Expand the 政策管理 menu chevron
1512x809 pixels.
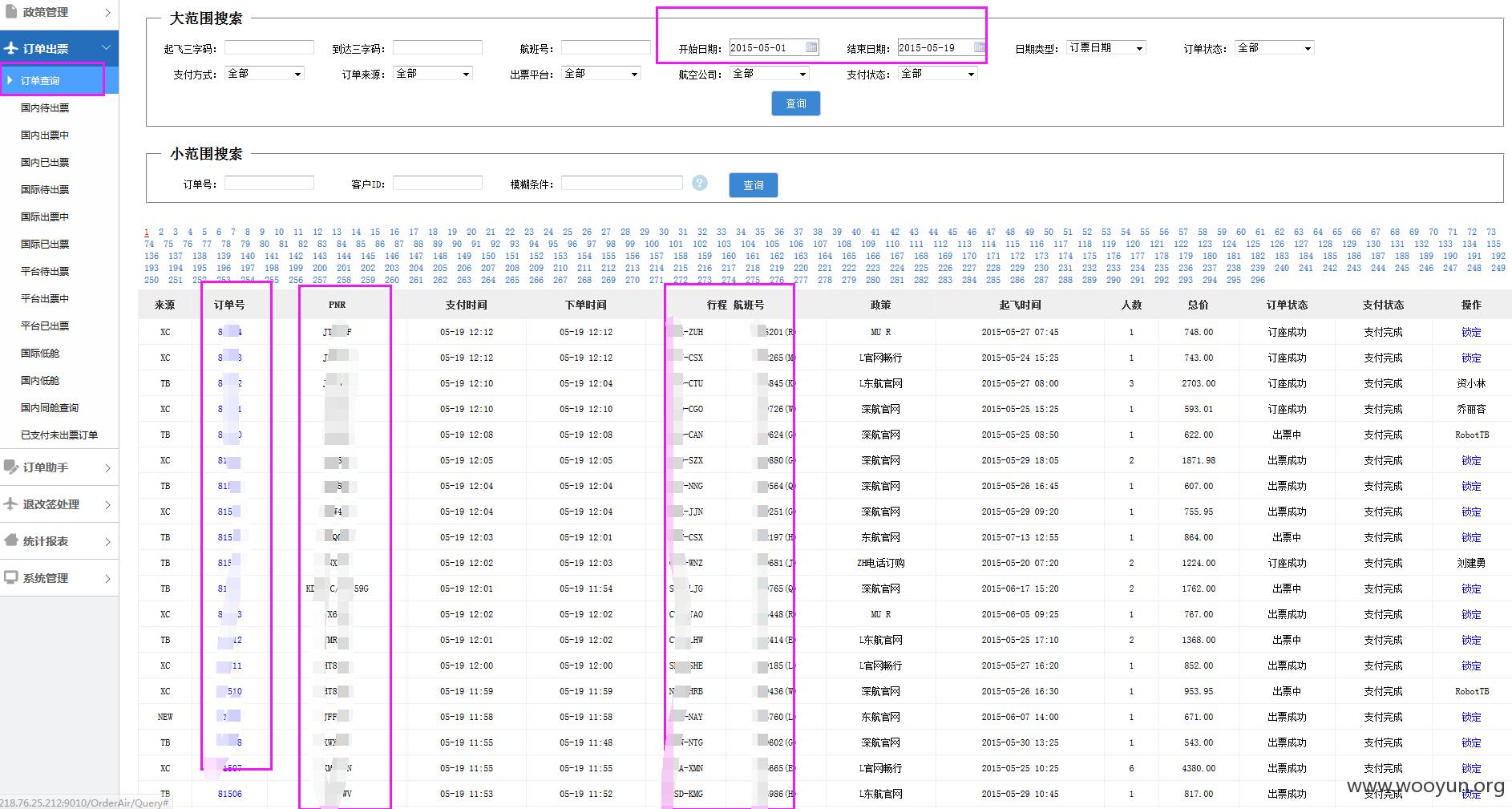[107, 12]
